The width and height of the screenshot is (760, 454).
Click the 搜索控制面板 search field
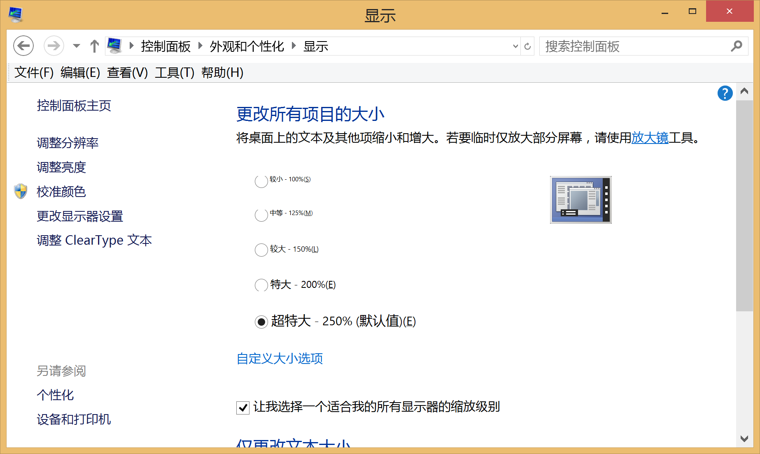(635, 46)
